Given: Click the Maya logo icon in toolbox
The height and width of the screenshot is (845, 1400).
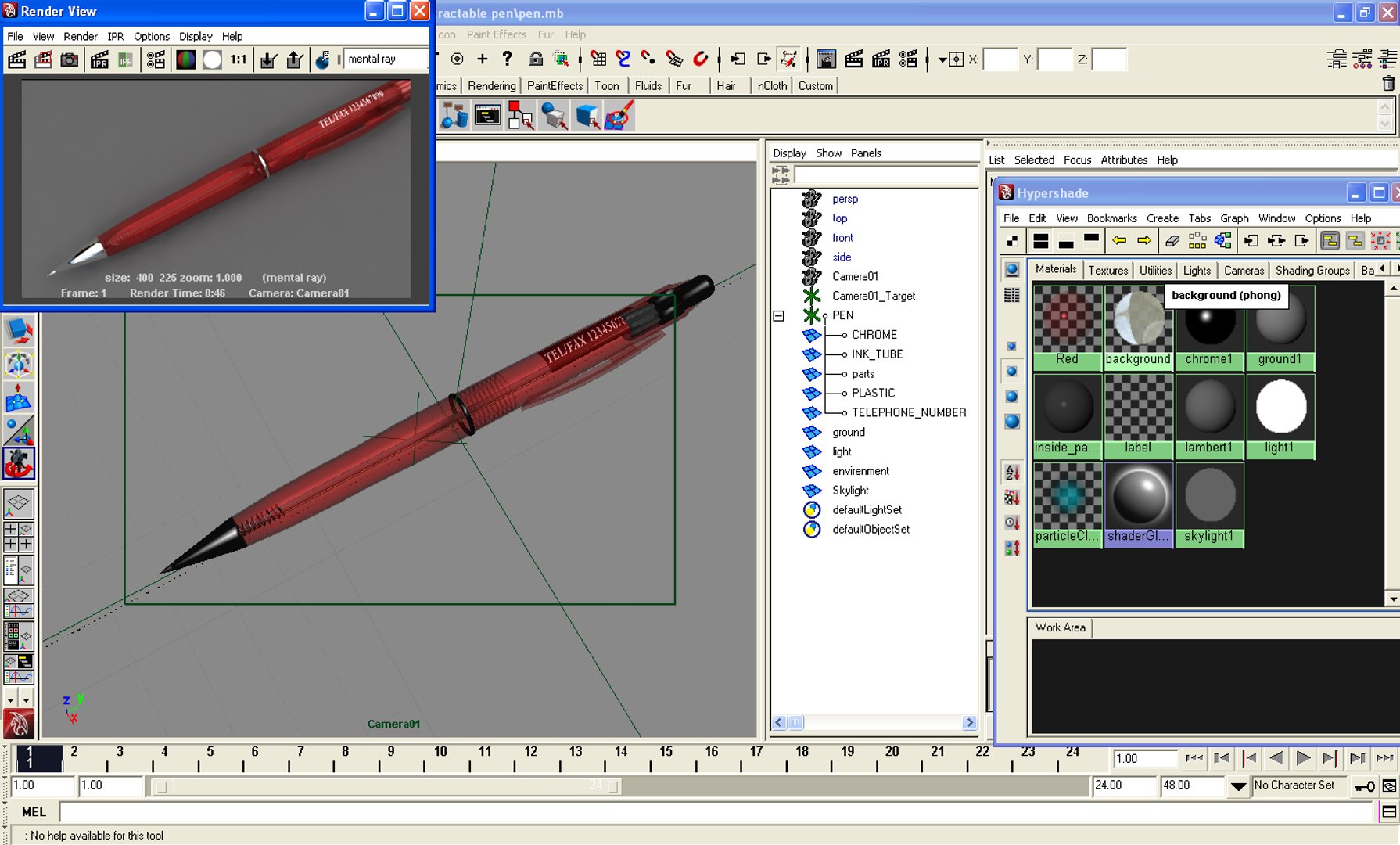Looking at the screenshot, I should (19, 724).
